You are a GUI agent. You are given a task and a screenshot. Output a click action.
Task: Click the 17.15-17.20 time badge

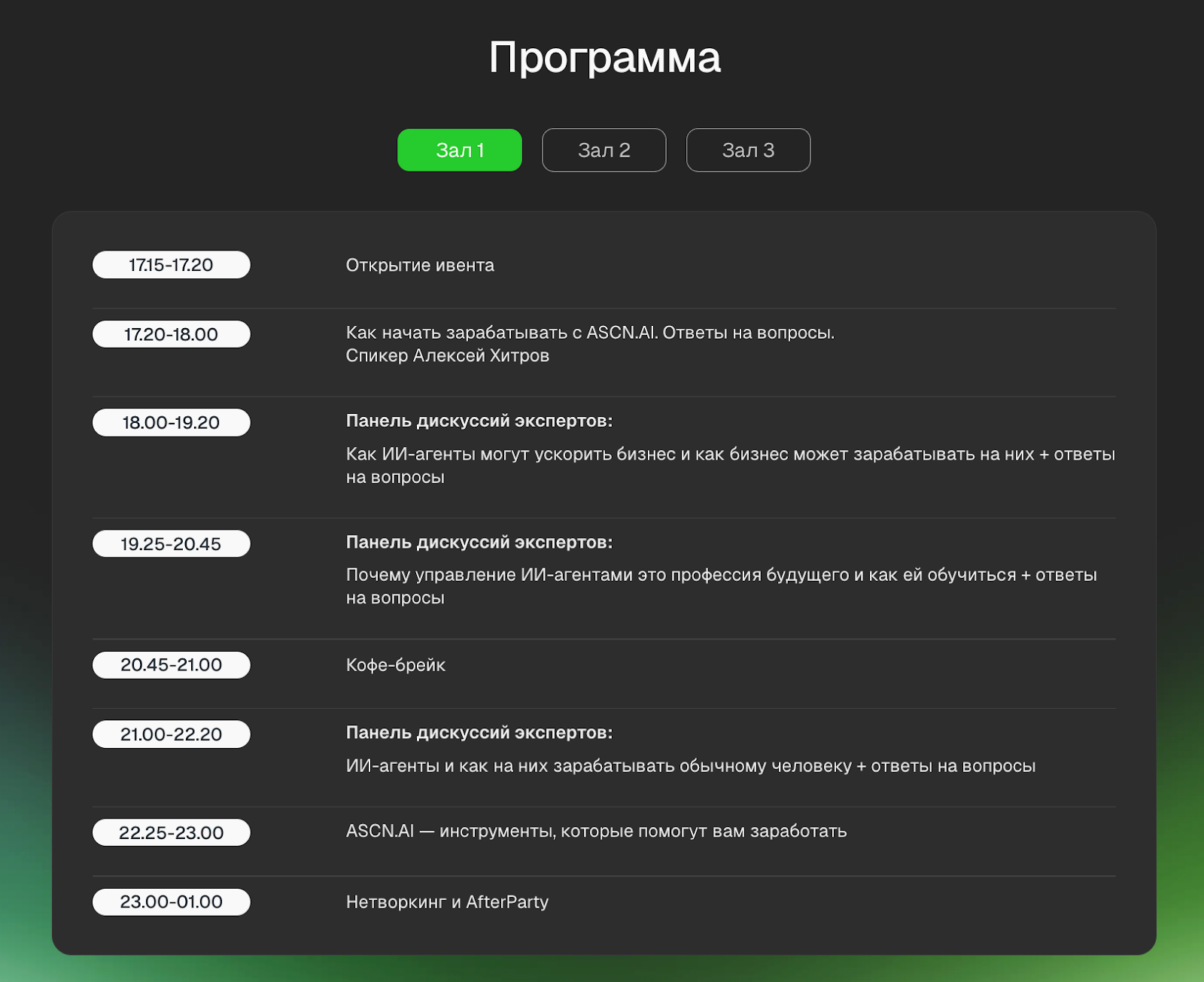click(x=171, y=265)
